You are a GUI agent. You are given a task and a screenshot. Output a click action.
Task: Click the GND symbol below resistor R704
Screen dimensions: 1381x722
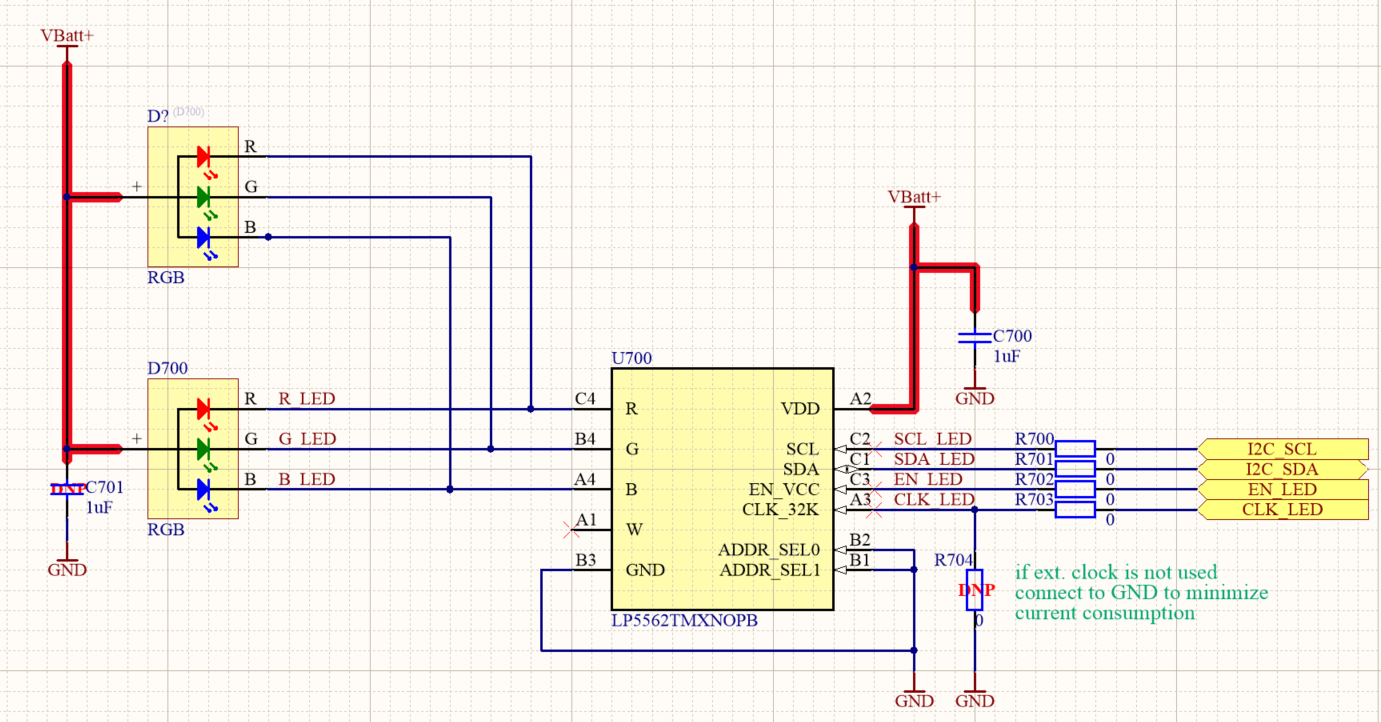pos(974,697)
